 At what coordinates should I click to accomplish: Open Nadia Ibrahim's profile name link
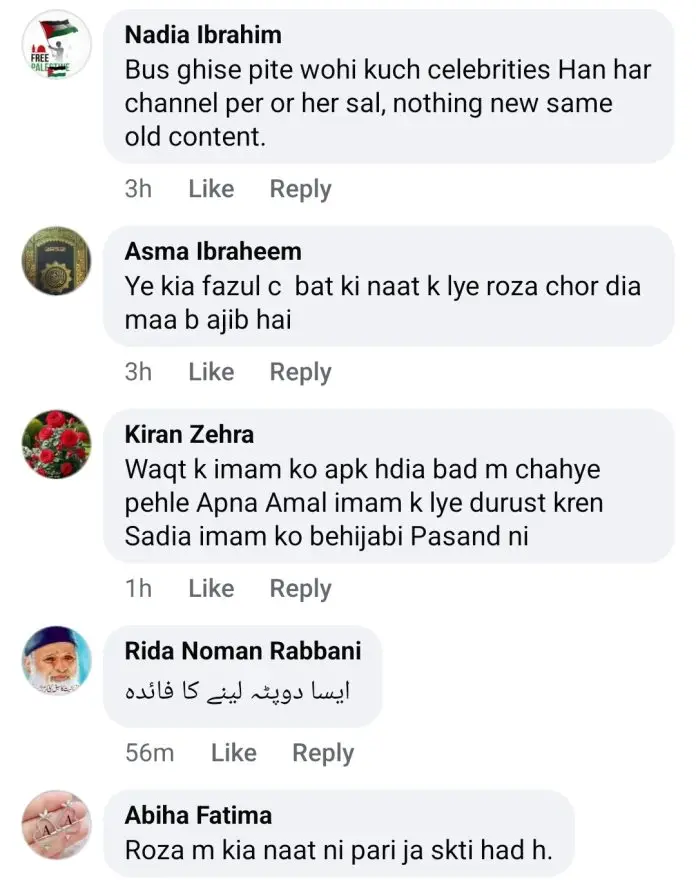[x=203, y=35]
